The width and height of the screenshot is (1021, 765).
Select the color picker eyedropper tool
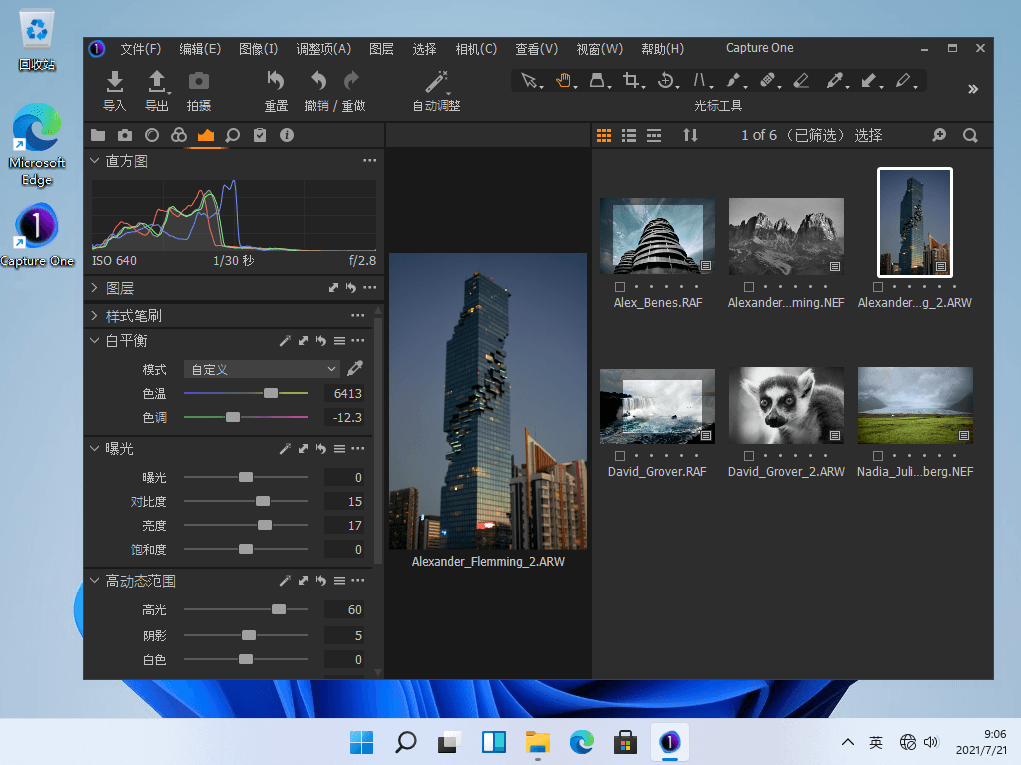[835, 81]
